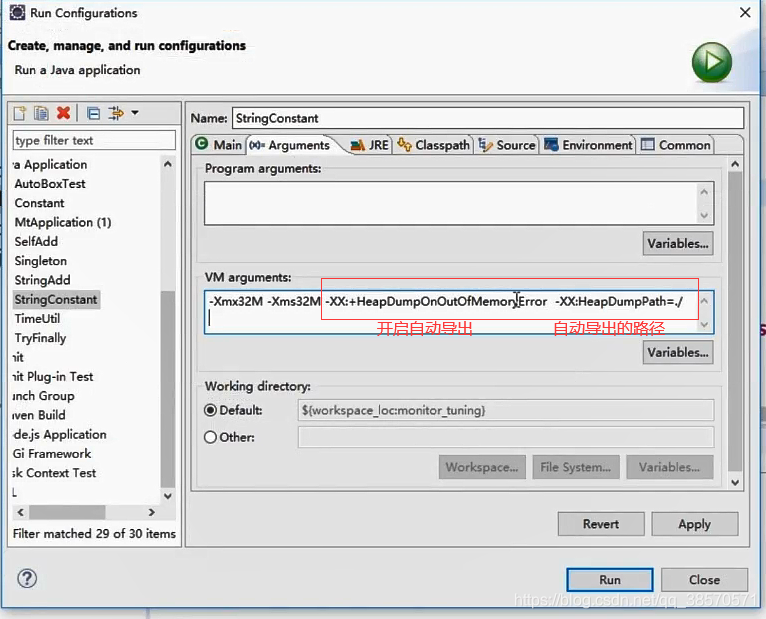This screenshot has height=619, width=766.
Task: Select AutoBoxTest configuration
Action: pos(50,184)
